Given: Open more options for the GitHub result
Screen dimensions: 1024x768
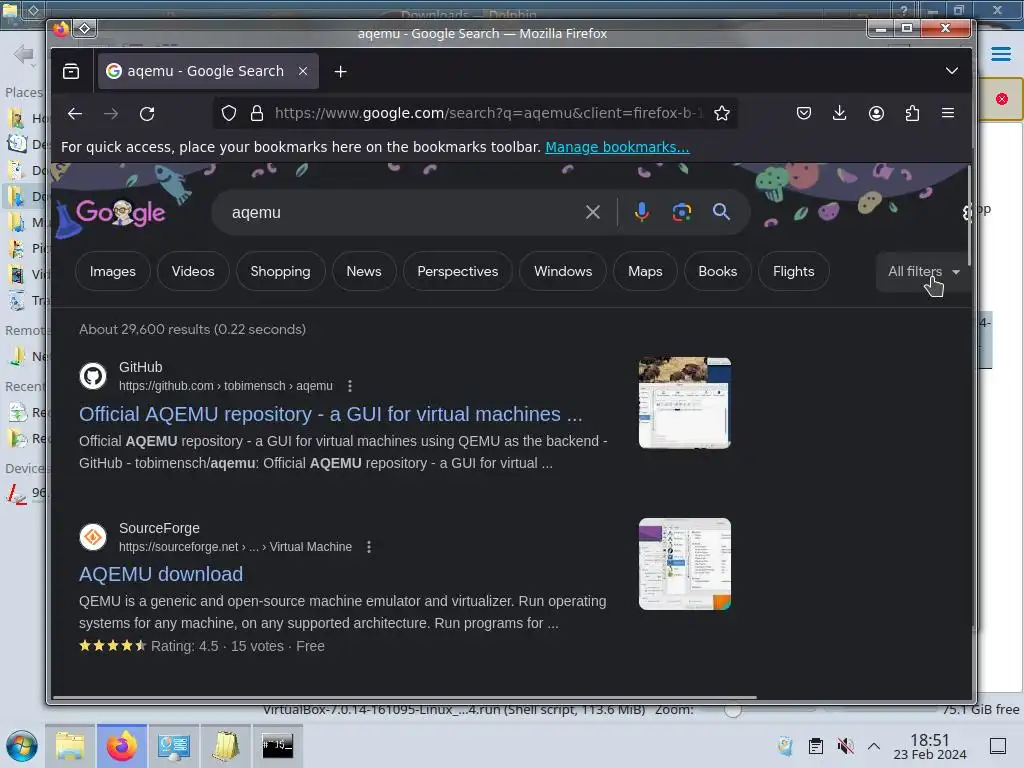Looking at the screenshot, I should point(350,386).
